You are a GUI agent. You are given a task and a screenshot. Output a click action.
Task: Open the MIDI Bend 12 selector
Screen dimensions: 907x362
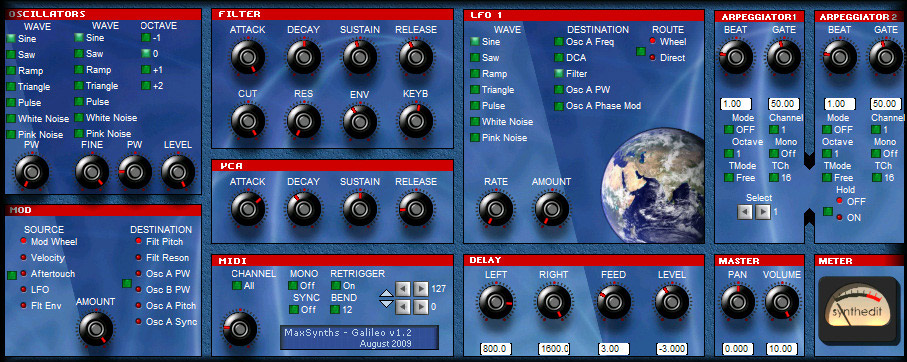335,309
